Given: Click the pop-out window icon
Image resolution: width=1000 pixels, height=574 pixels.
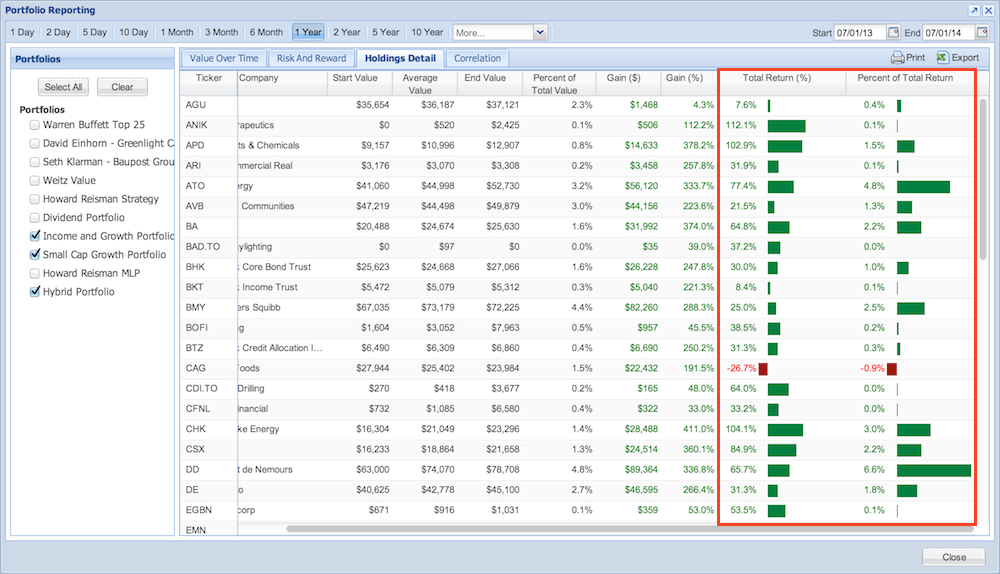Looking at the screenshot, I should [974, 10].
